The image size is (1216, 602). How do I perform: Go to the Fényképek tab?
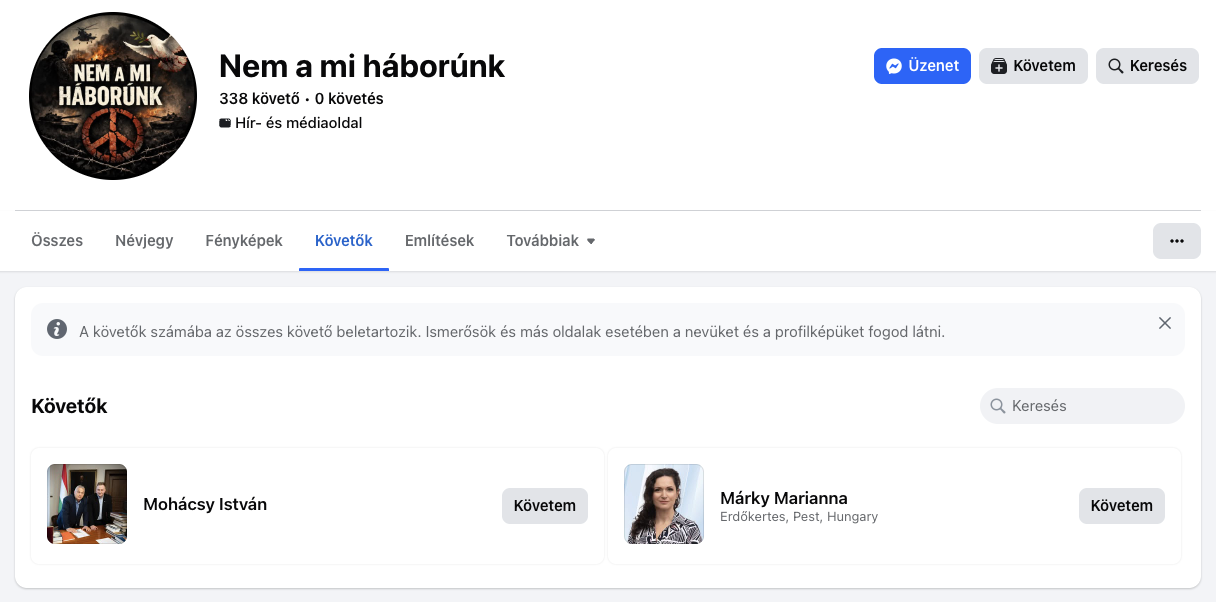pos(244,241)
